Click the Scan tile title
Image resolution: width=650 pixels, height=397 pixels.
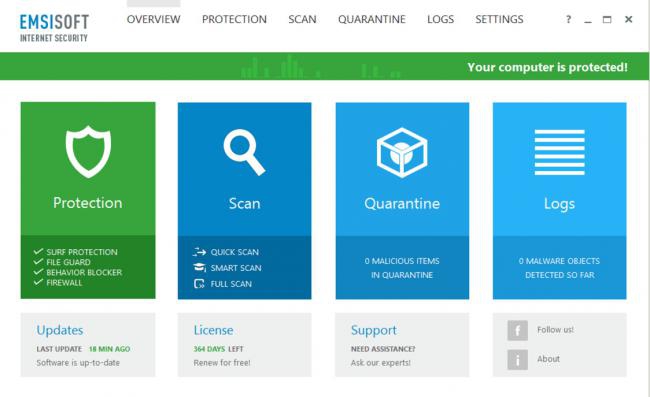click(x=244, y=203)
